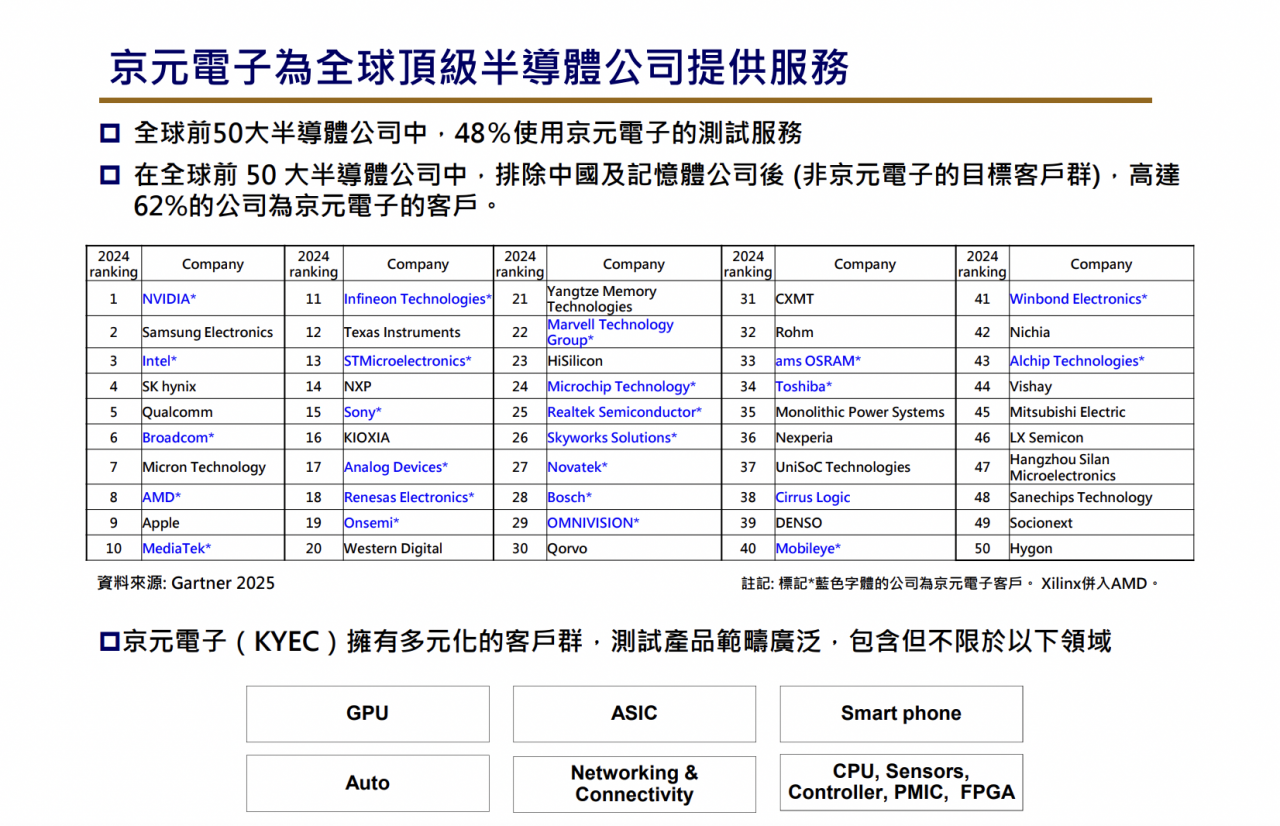Select the SK hynix cell

pyautogui.click(x=212, y=387)
